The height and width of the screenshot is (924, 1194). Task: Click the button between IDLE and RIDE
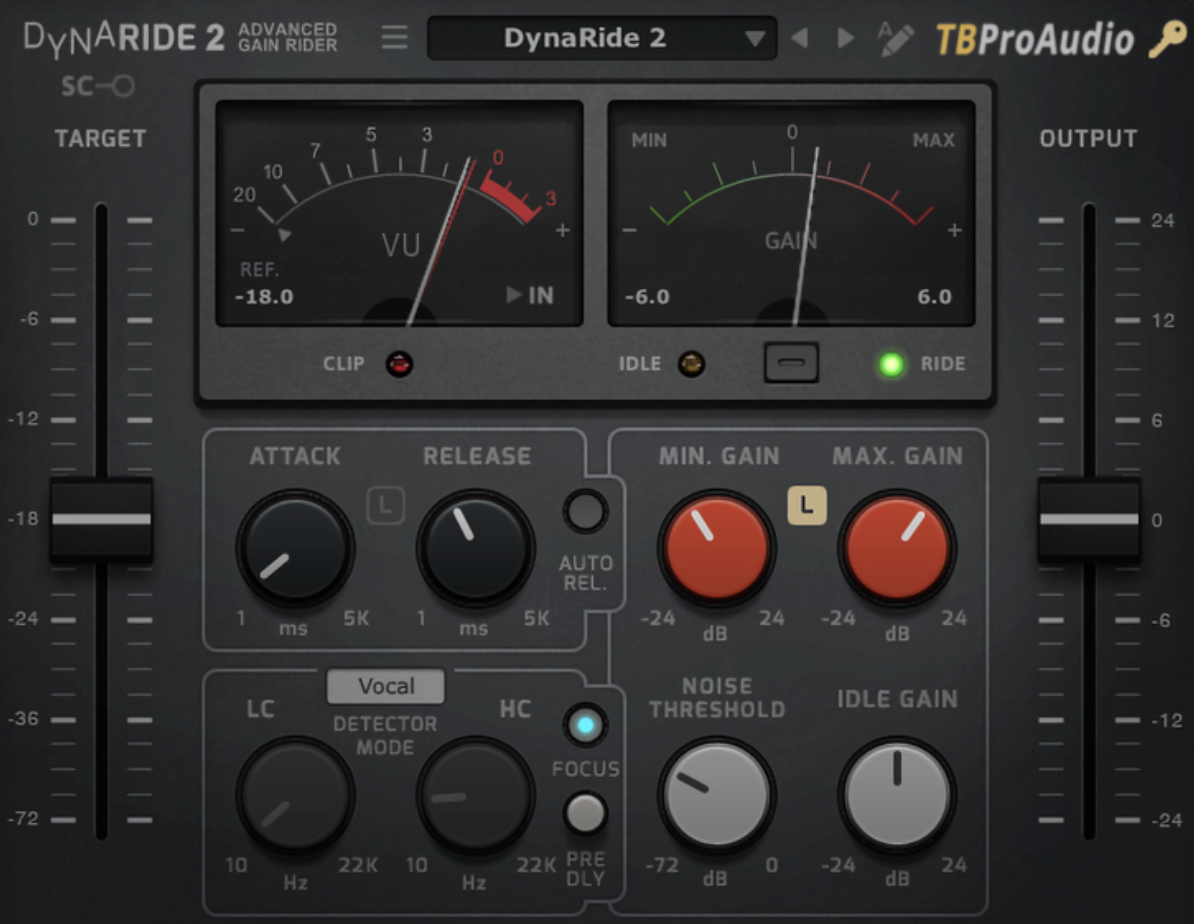click(x=791, y=363)
